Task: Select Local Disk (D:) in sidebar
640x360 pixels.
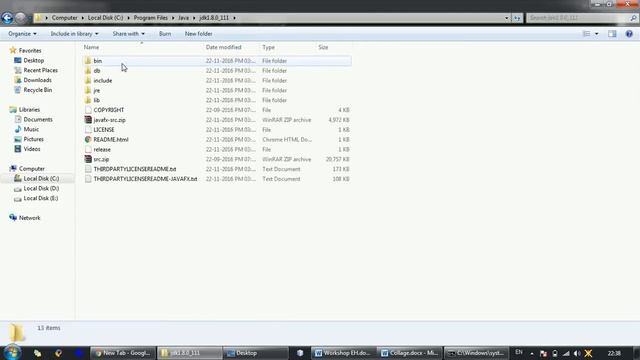Action: (41, 188)
